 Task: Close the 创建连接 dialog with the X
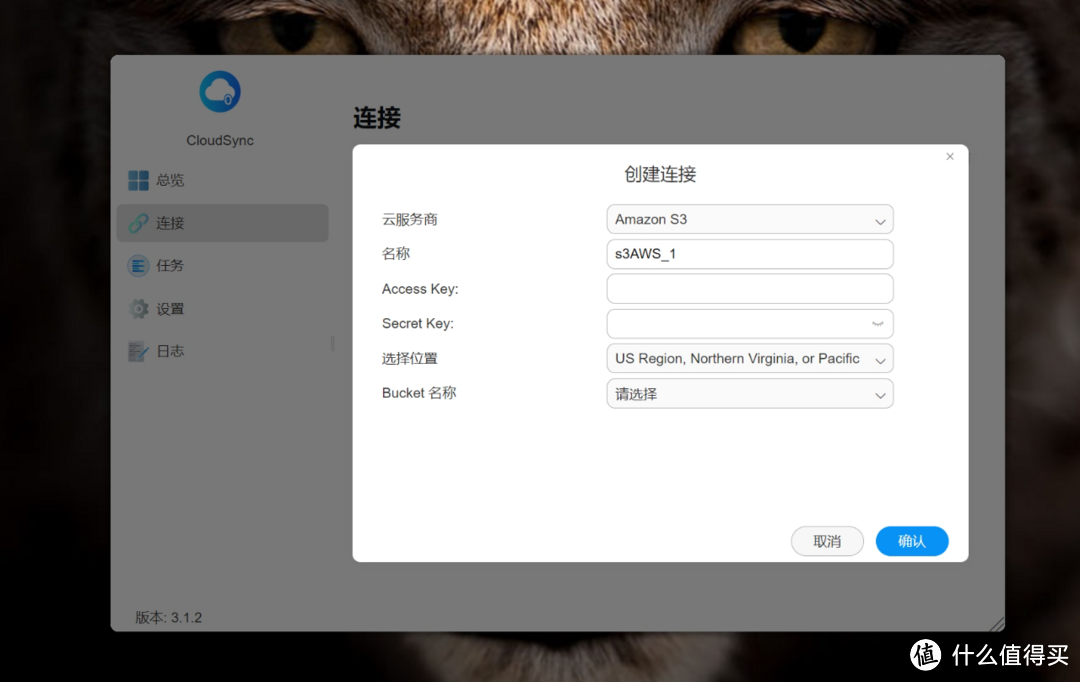coord(950,156)
